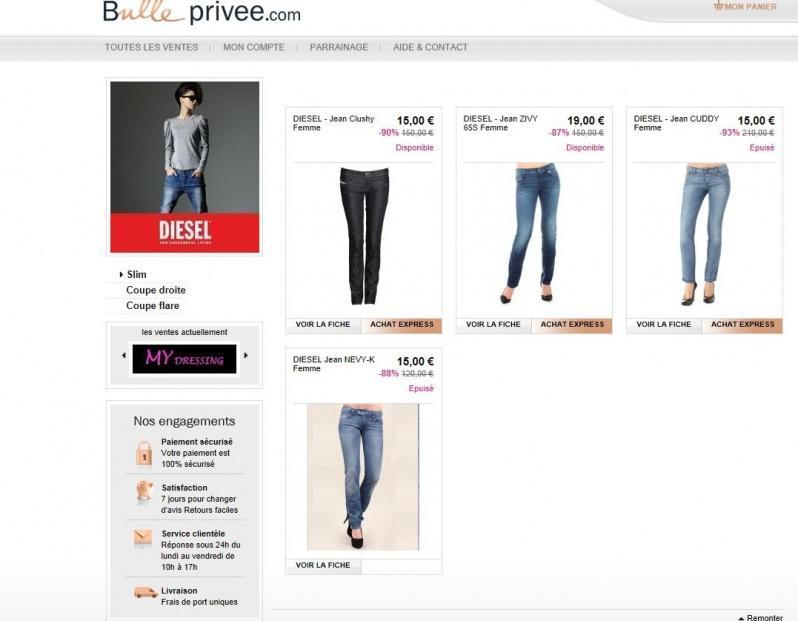This screenshot has width=798, height=621.
Task: Click the customer service envelope icon
Action: point(143,538)
